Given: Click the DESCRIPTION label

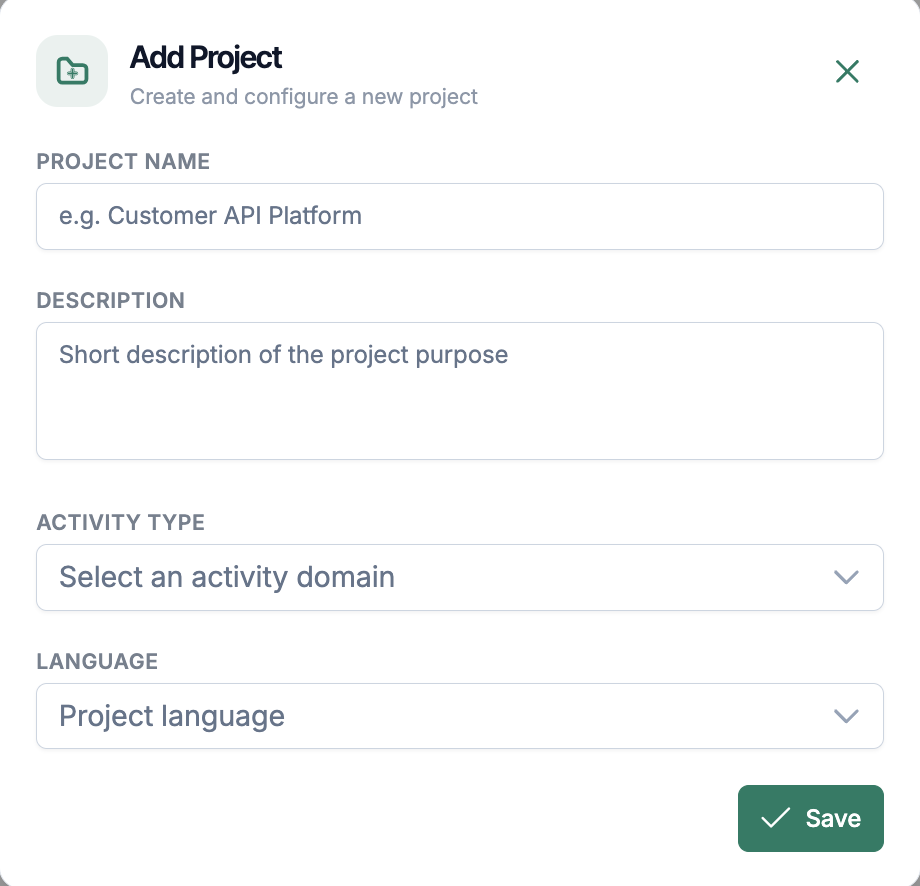Looking at the screenshot, I should click(x=110, y=300).
